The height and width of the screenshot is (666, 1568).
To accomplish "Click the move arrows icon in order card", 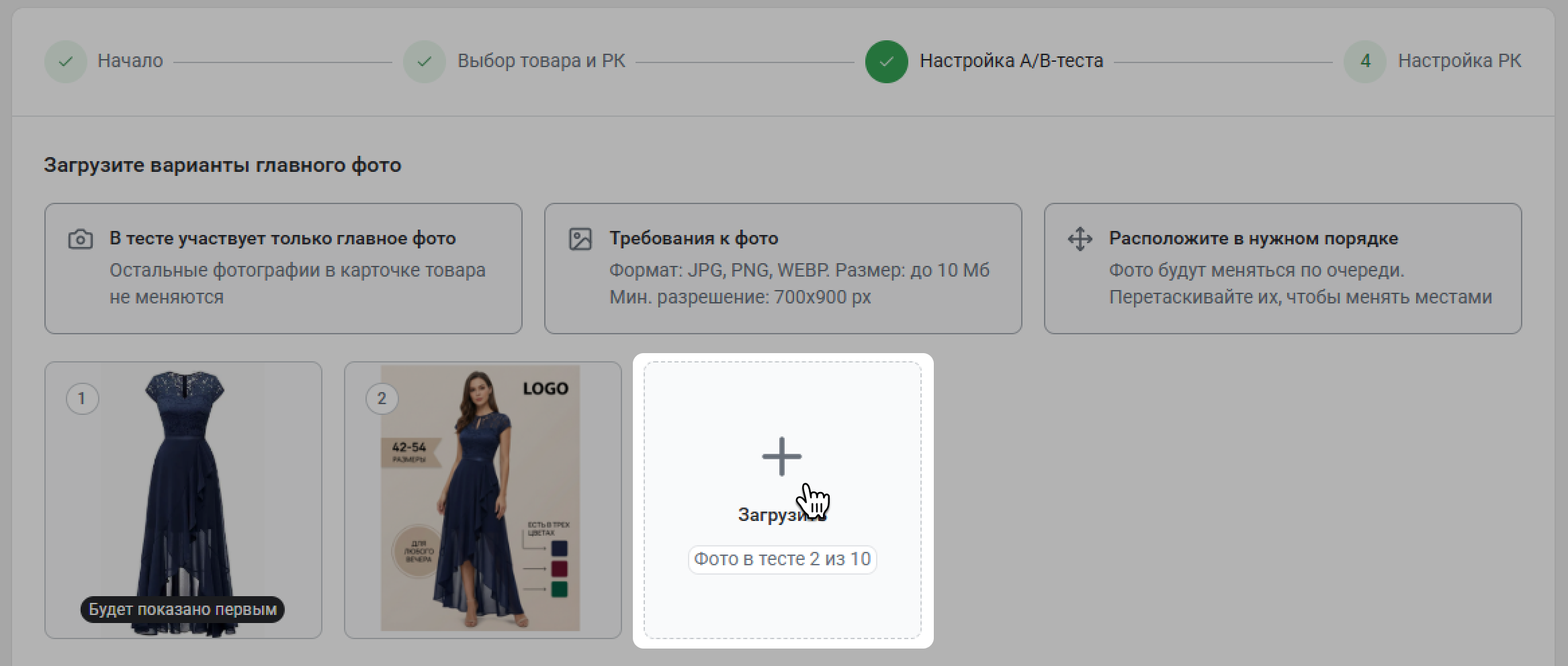I will (1080, 239).
